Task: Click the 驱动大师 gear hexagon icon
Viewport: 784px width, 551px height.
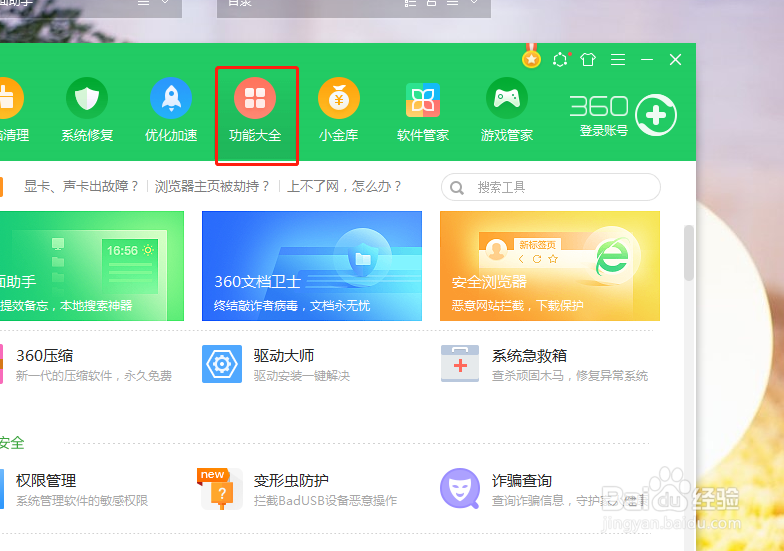Action: point(222,364)
